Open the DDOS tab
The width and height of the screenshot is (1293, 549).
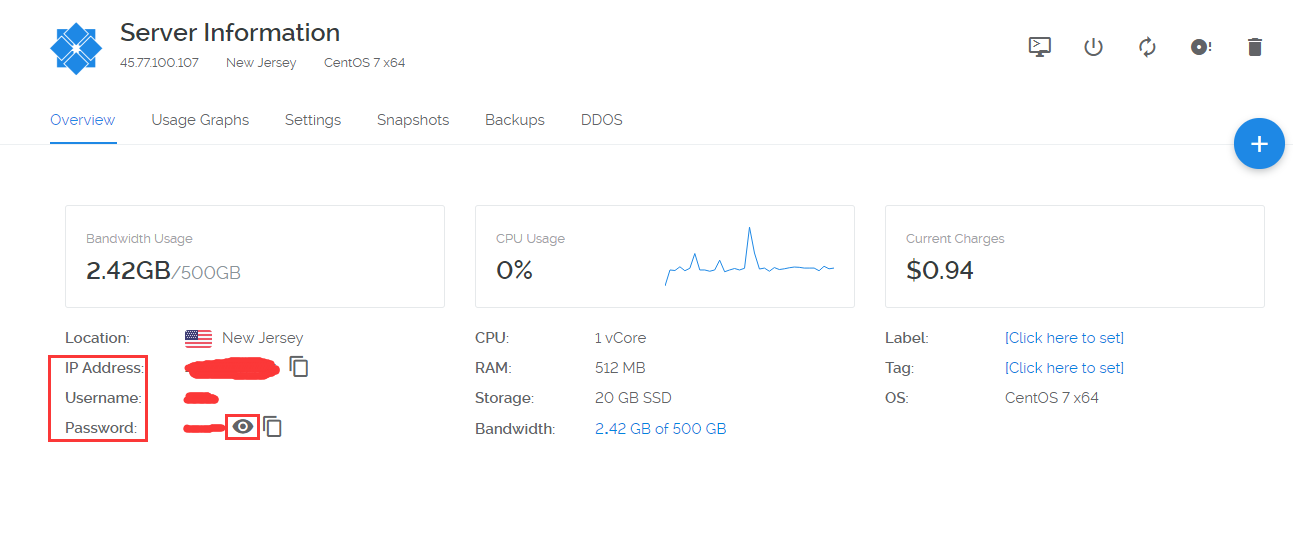click(x=601, y=120)
